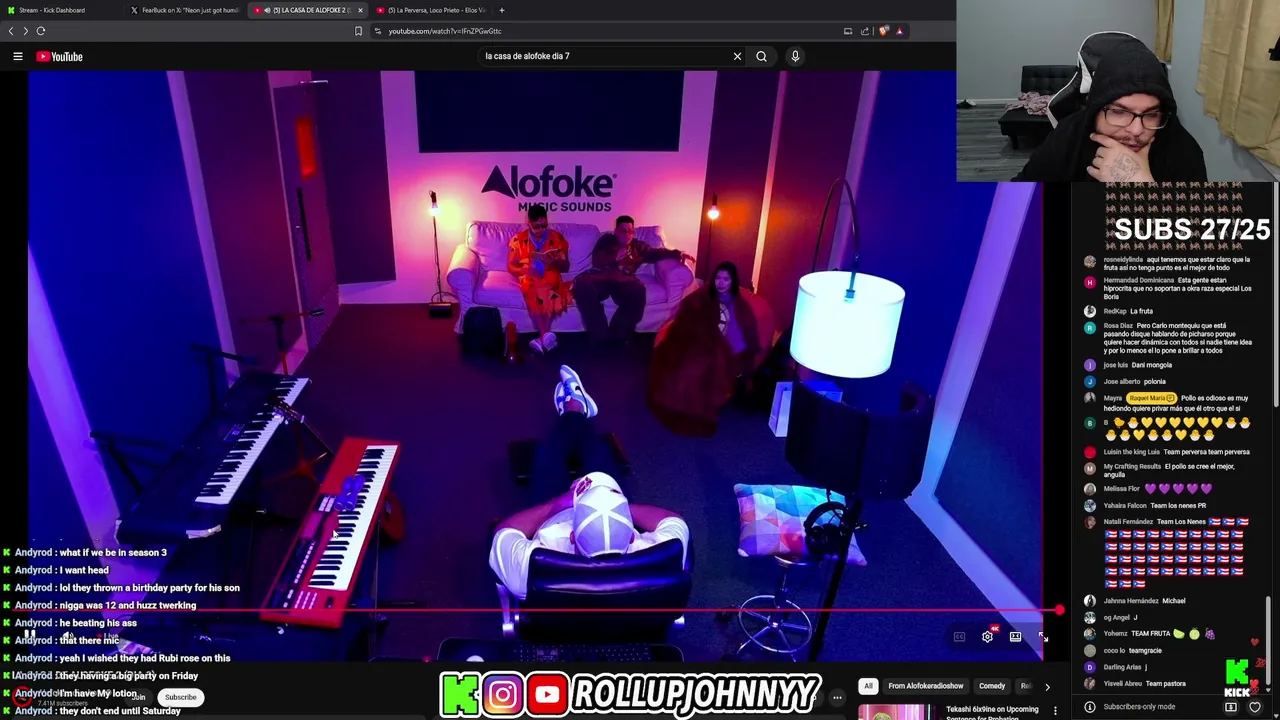
Task: Open the three-dot menu on Tekashi 6ix9ine video
Action: coord(1055,711)
